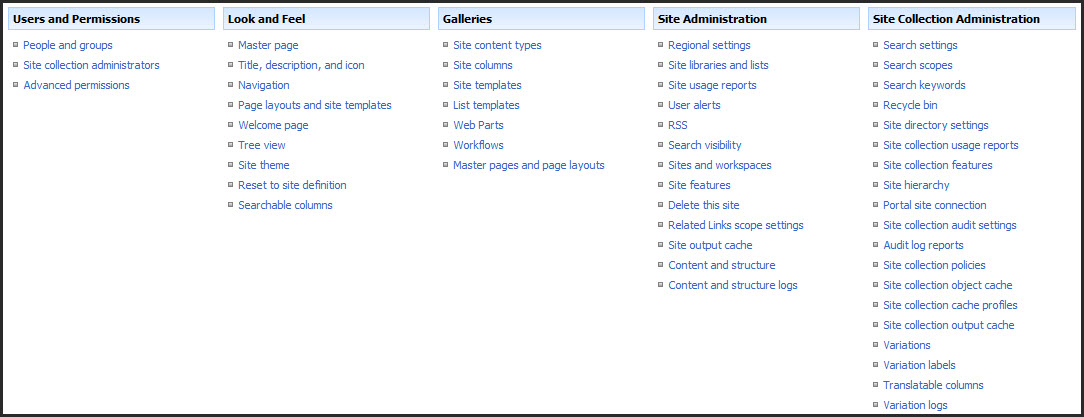Open the Workflows link
Image resolution: width=1084 pixels, height=417 pixels.
click(478, 145)
